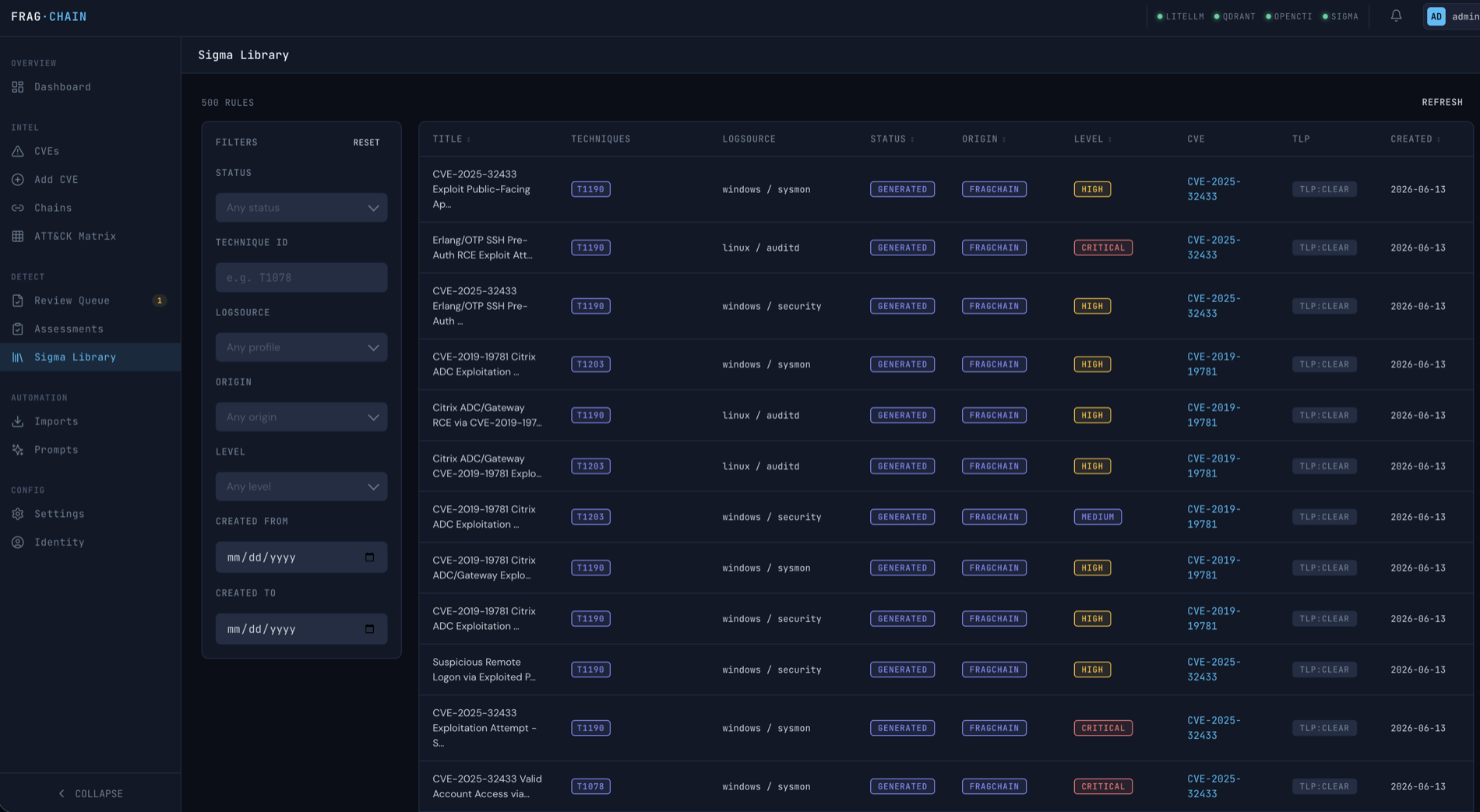1480x812 pixels.
Task: Click the Sigma Library books icon
Action: pos(18,357)
